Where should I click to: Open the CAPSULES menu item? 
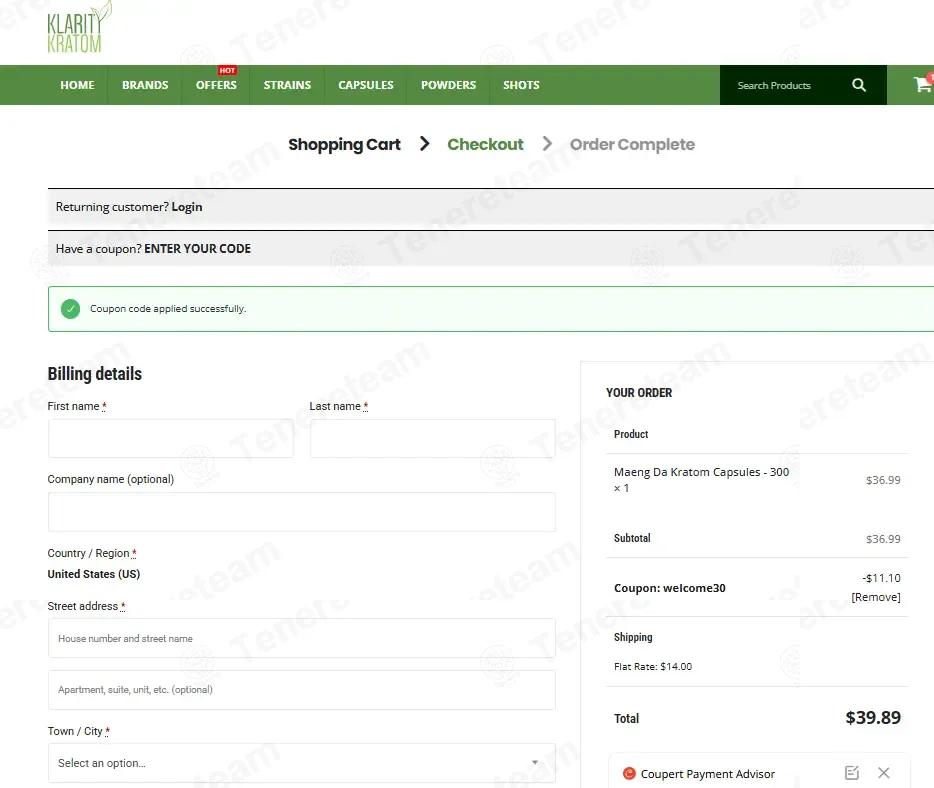(x=366, y=85)
